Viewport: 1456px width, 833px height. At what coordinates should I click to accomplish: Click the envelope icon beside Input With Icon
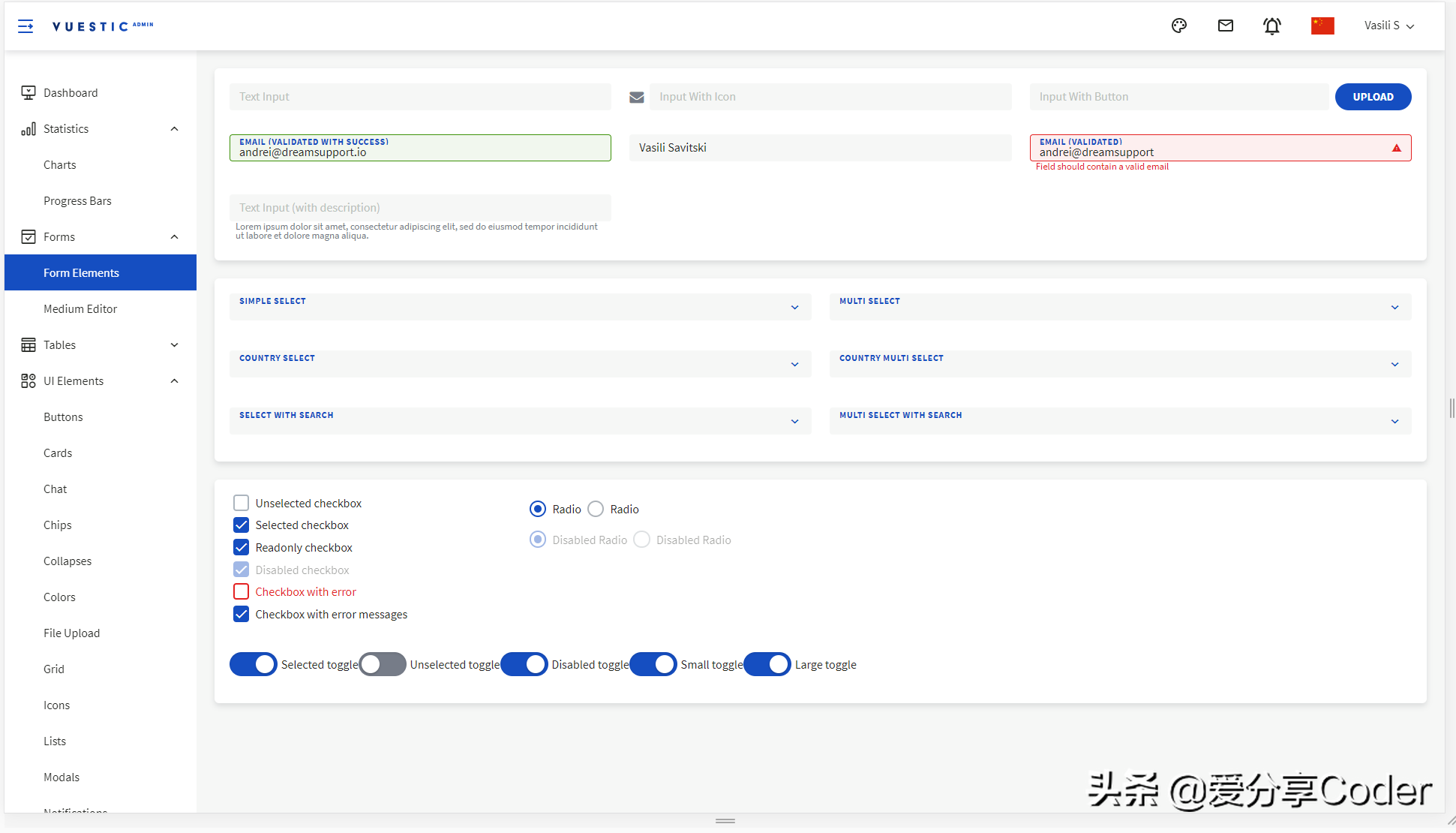tap(637, 98)
